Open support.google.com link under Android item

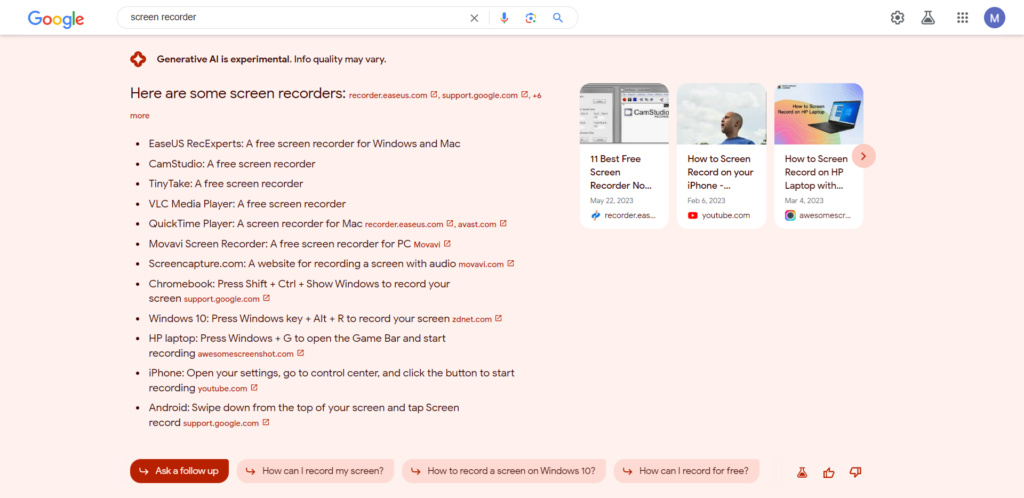click(x=226, y=423)
